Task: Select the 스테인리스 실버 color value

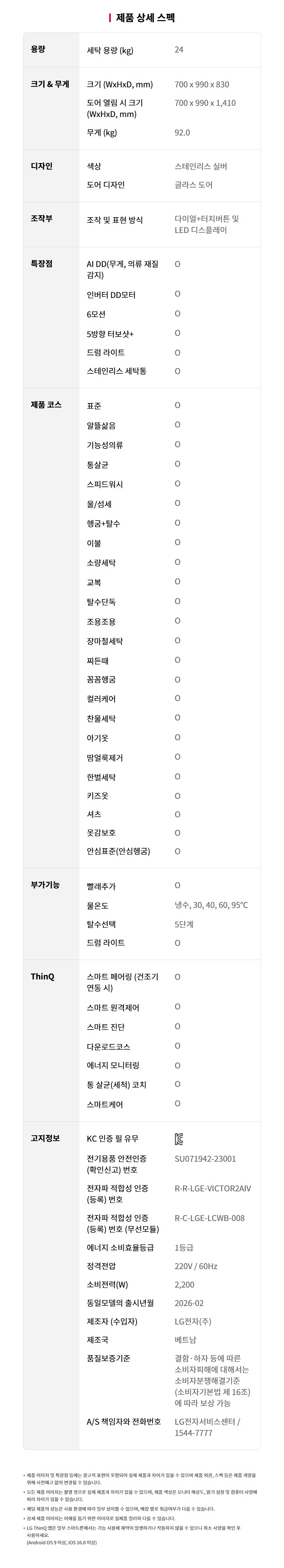Action: pyautogui.click(x=201, y=166)
